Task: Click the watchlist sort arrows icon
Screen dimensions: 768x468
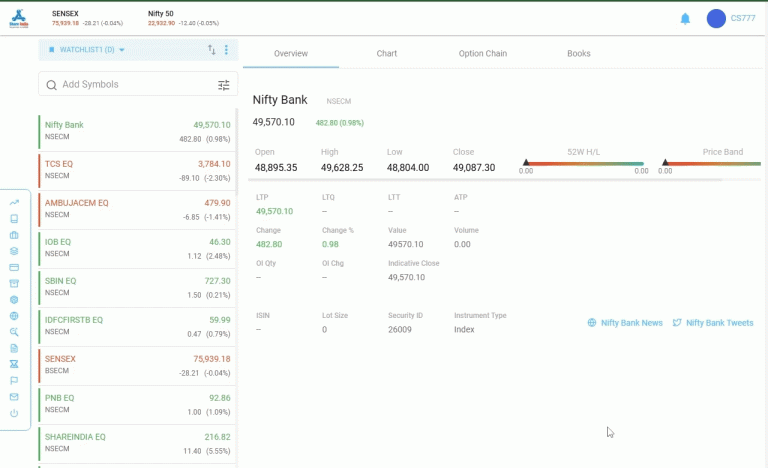Action: click(212, 49)
